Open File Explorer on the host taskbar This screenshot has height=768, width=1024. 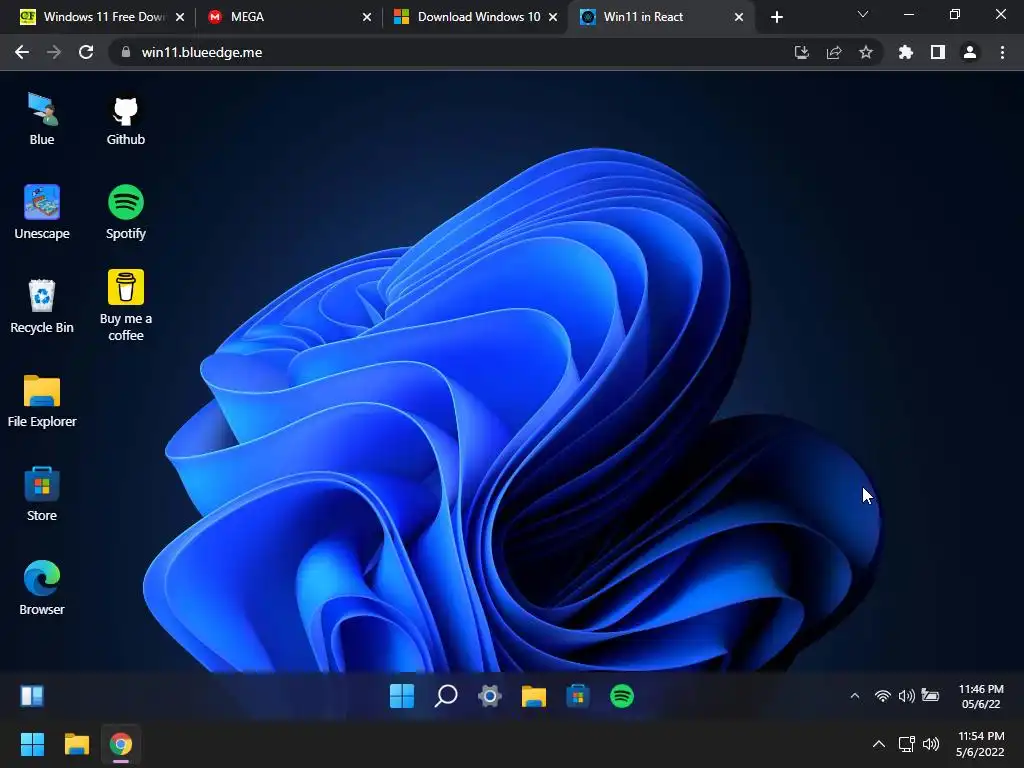[76, 744]
